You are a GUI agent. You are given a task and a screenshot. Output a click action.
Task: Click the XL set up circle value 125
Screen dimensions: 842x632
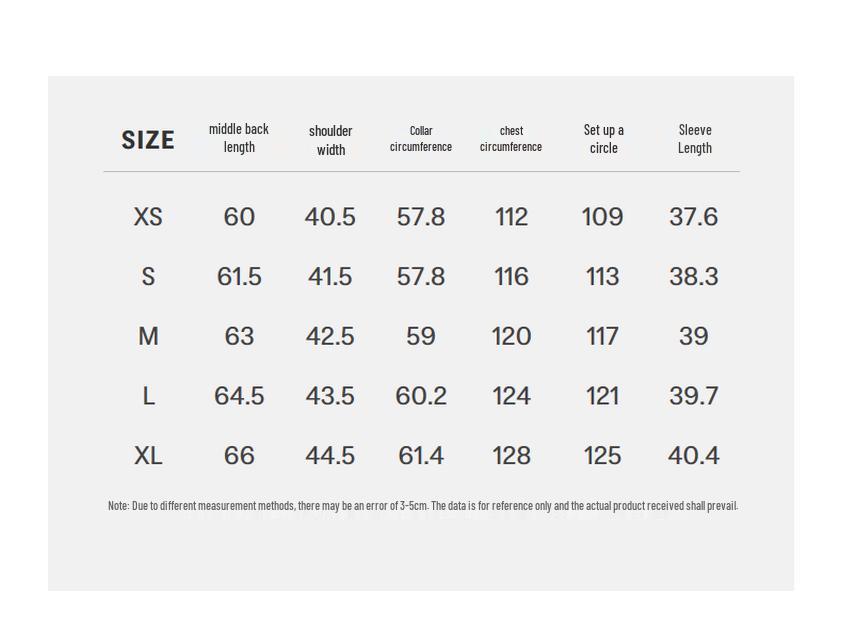[602, 456]
